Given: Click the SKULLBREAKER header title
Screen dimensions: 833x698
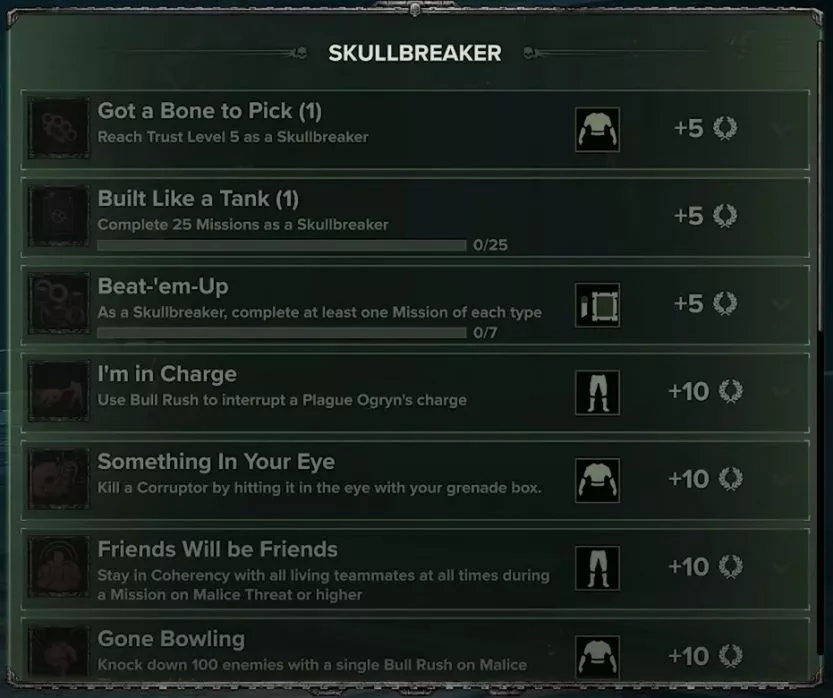Looking at the screenshot, I should click(416, 53).
